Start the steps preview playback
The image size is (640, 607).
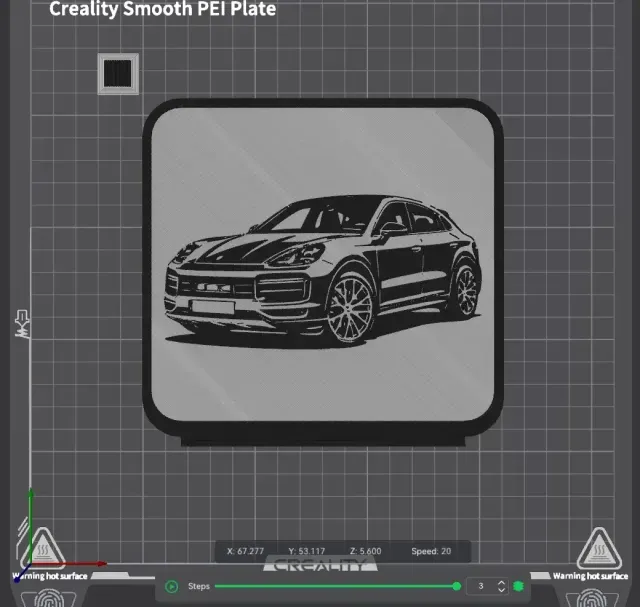pos(171,587)
